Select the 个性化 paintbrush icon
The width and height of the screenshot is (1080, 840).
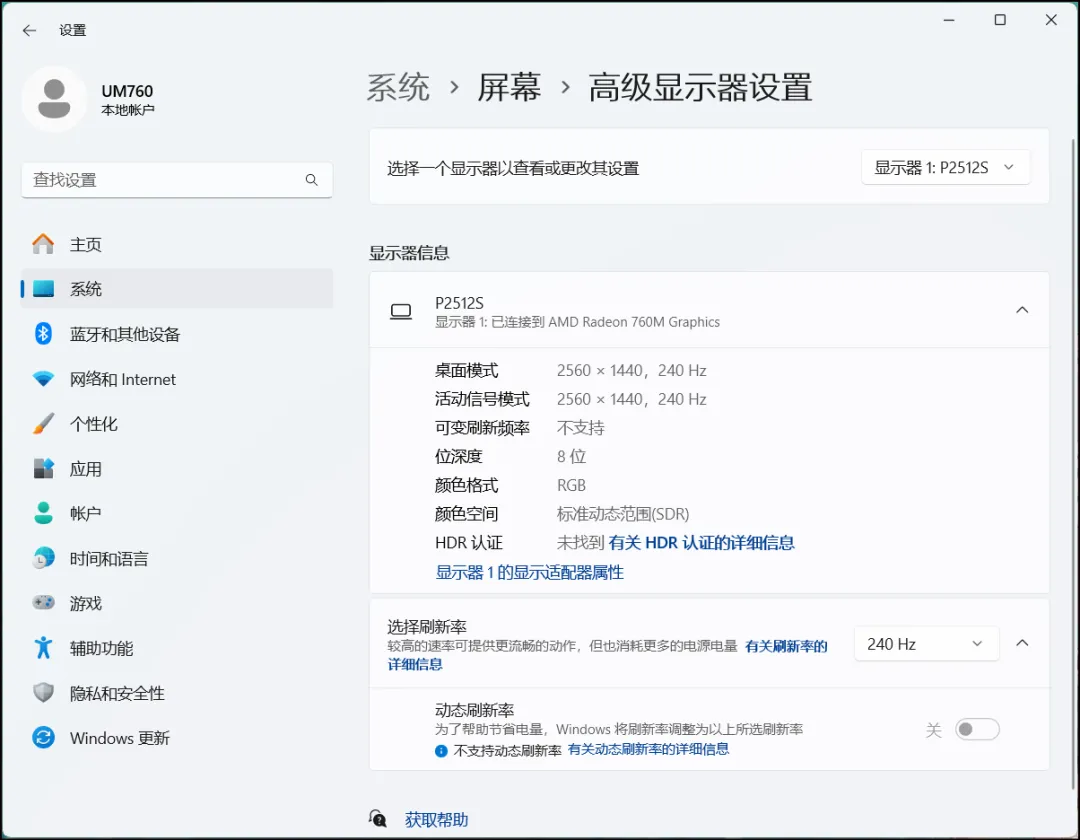point(43,424)
